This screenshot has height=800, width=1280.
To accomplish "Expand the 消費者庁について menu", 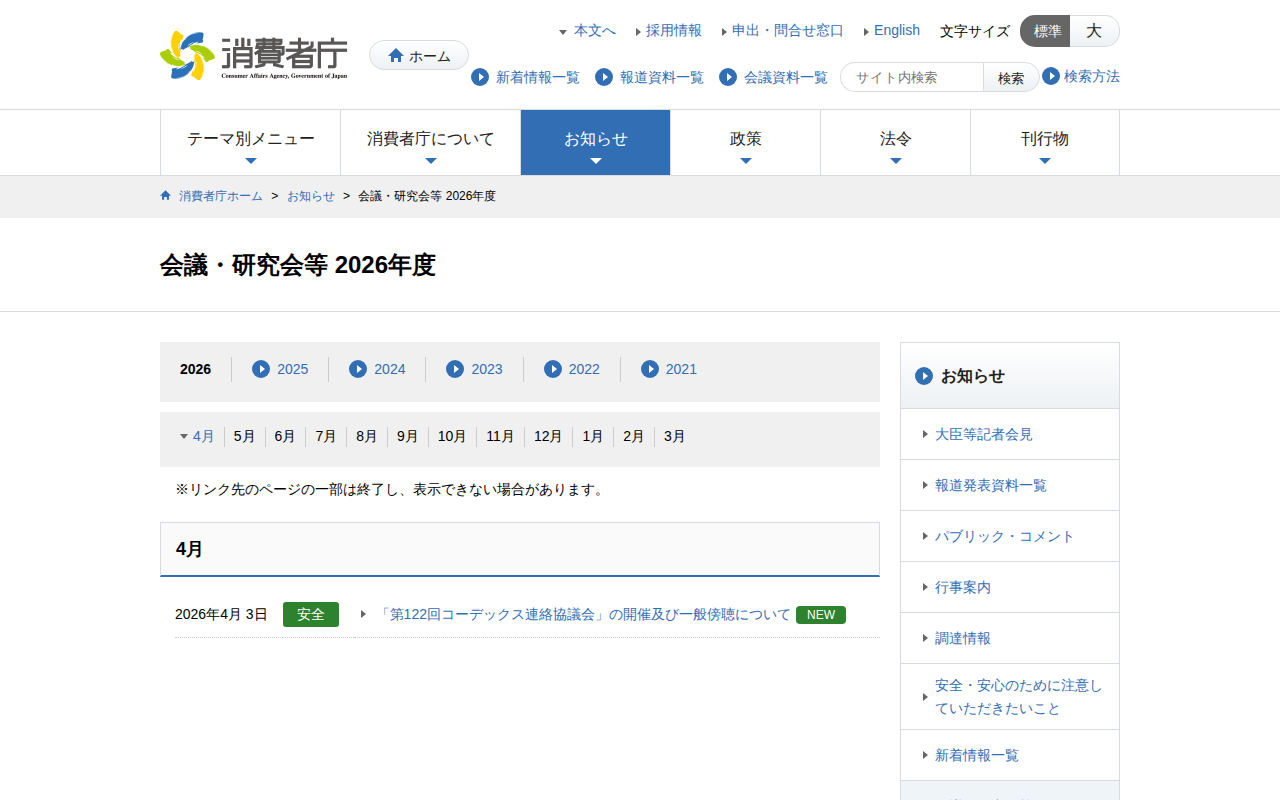I will point(430,142).
